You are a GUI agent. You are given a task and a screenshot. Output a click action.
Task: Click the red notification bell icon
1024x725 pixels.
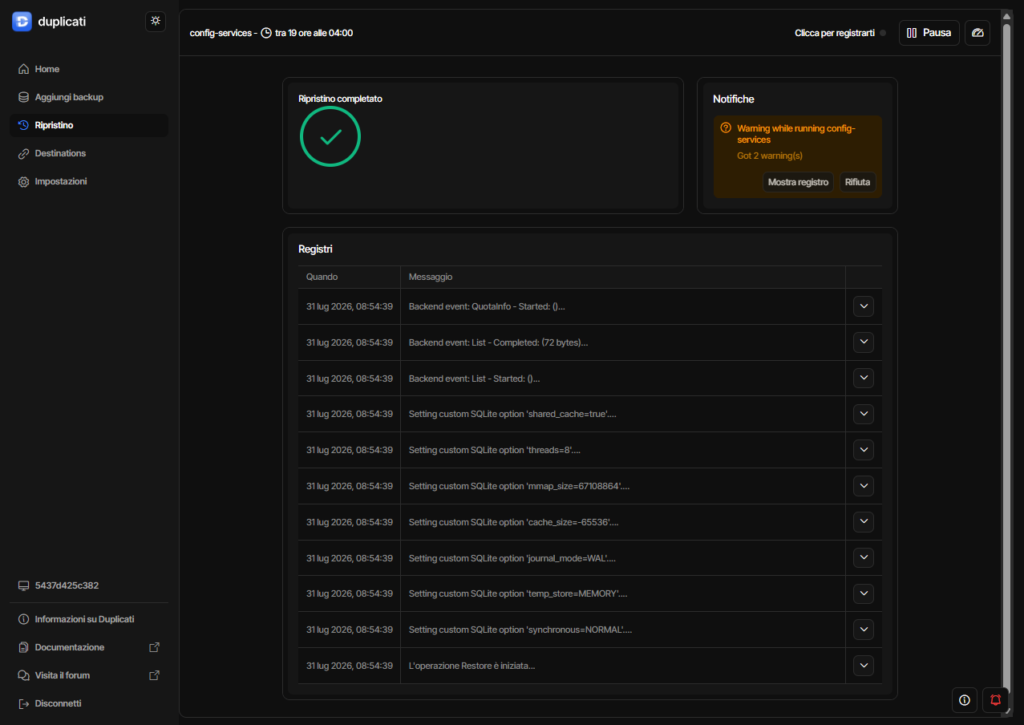pyautogui.click(x=995, y=700)
